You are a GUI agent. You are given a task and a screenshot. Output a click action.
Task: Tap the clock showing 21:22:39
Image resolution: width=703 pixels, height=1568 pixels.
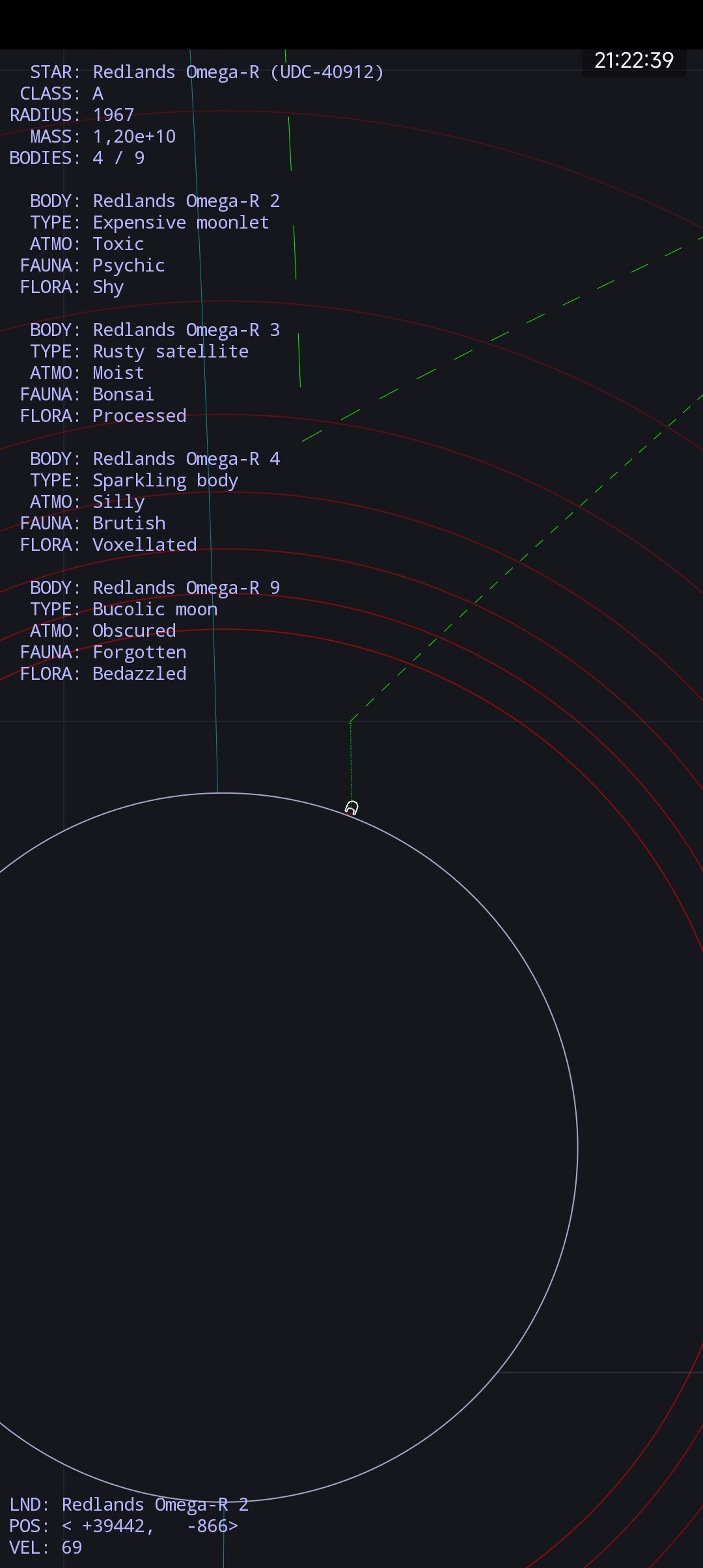pyautogui.click(x=634, y=61)
